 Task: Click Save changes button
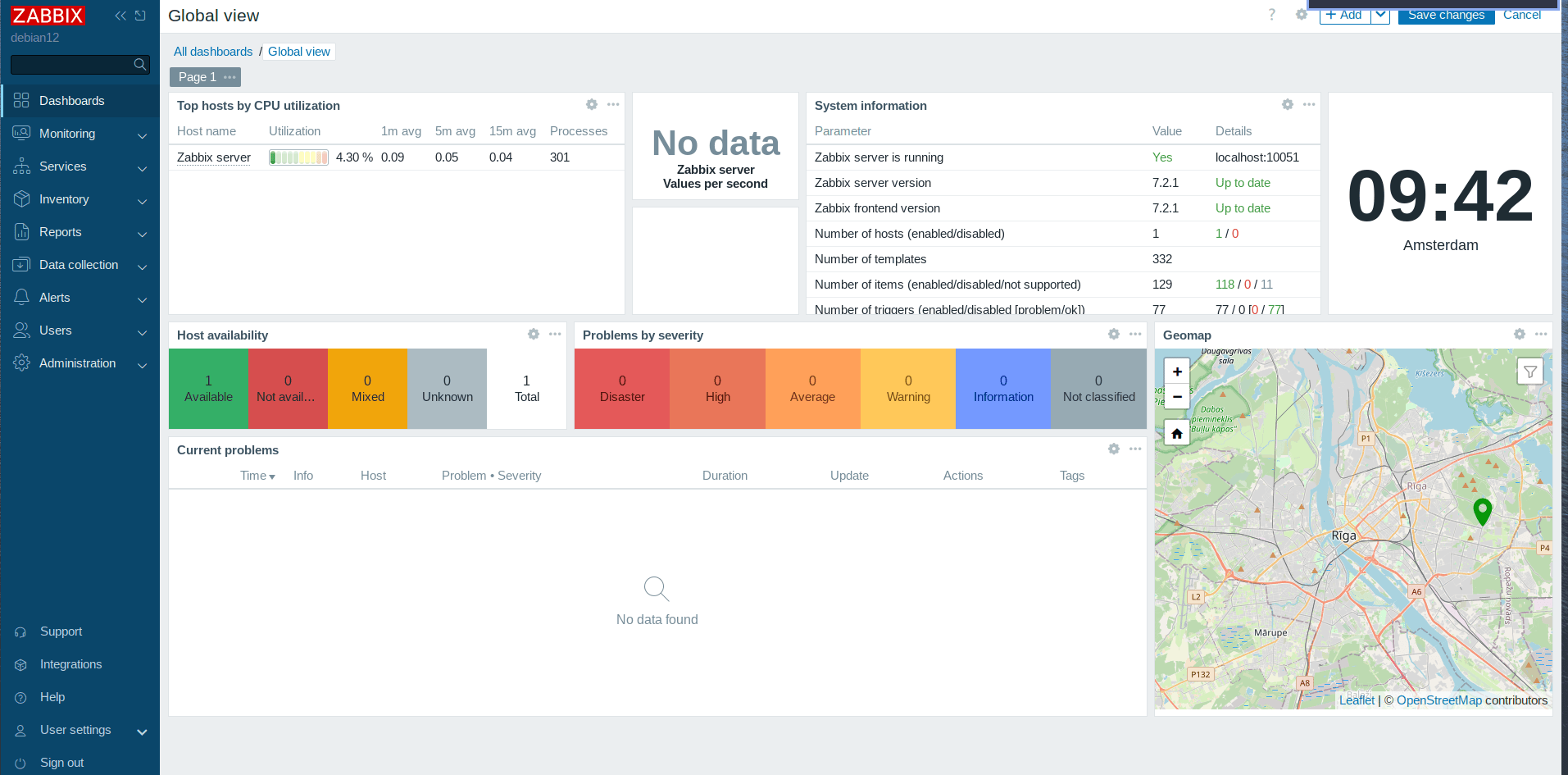1446,15
